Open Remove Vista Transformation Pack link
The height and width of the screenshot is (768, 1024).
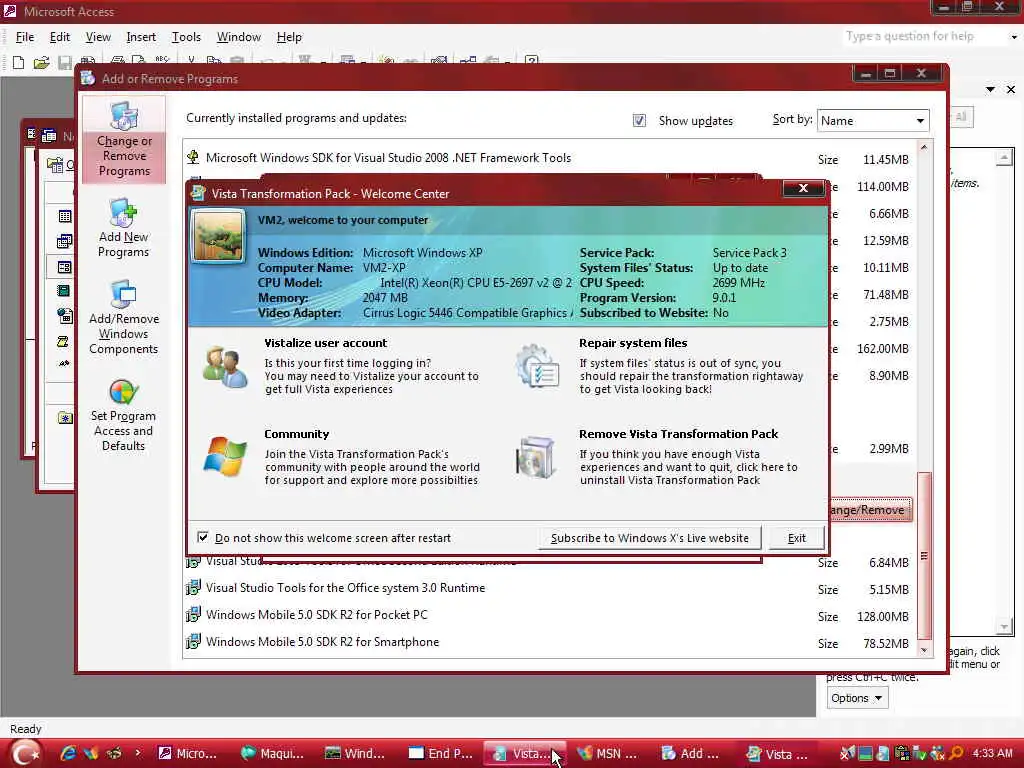[679, 434]
